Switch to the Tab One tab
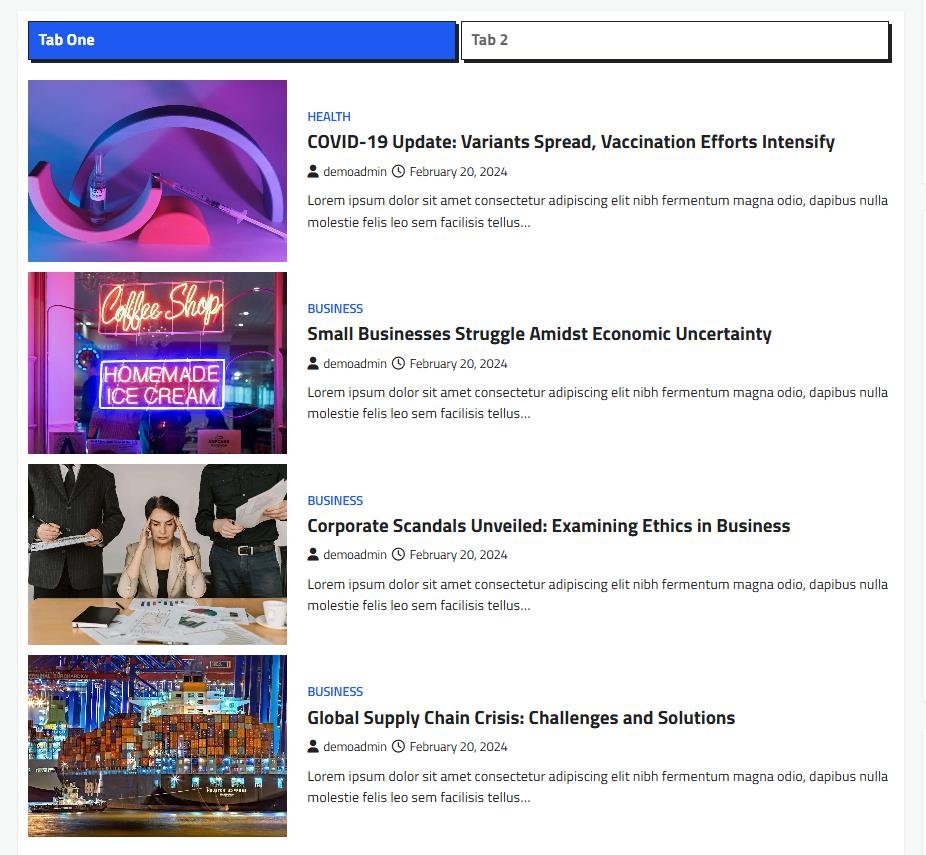Screen dimensions: 926x855 click(x=242, y=40)
